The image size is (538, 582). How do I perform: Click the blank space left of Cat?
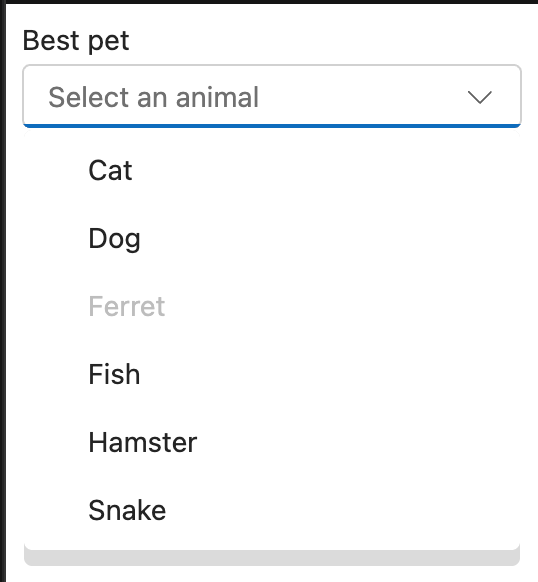pyautogui.click(x=56, y=170)
